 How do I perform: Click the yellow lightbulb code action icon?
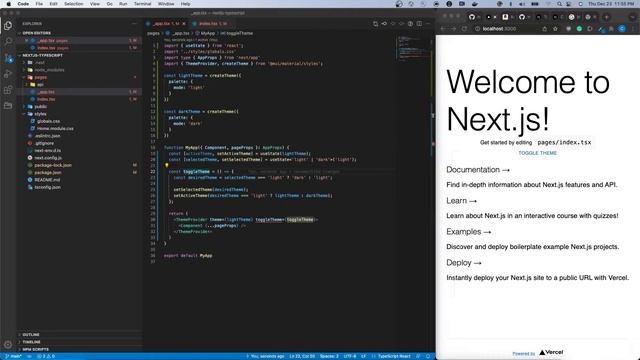tap(167, 165)
